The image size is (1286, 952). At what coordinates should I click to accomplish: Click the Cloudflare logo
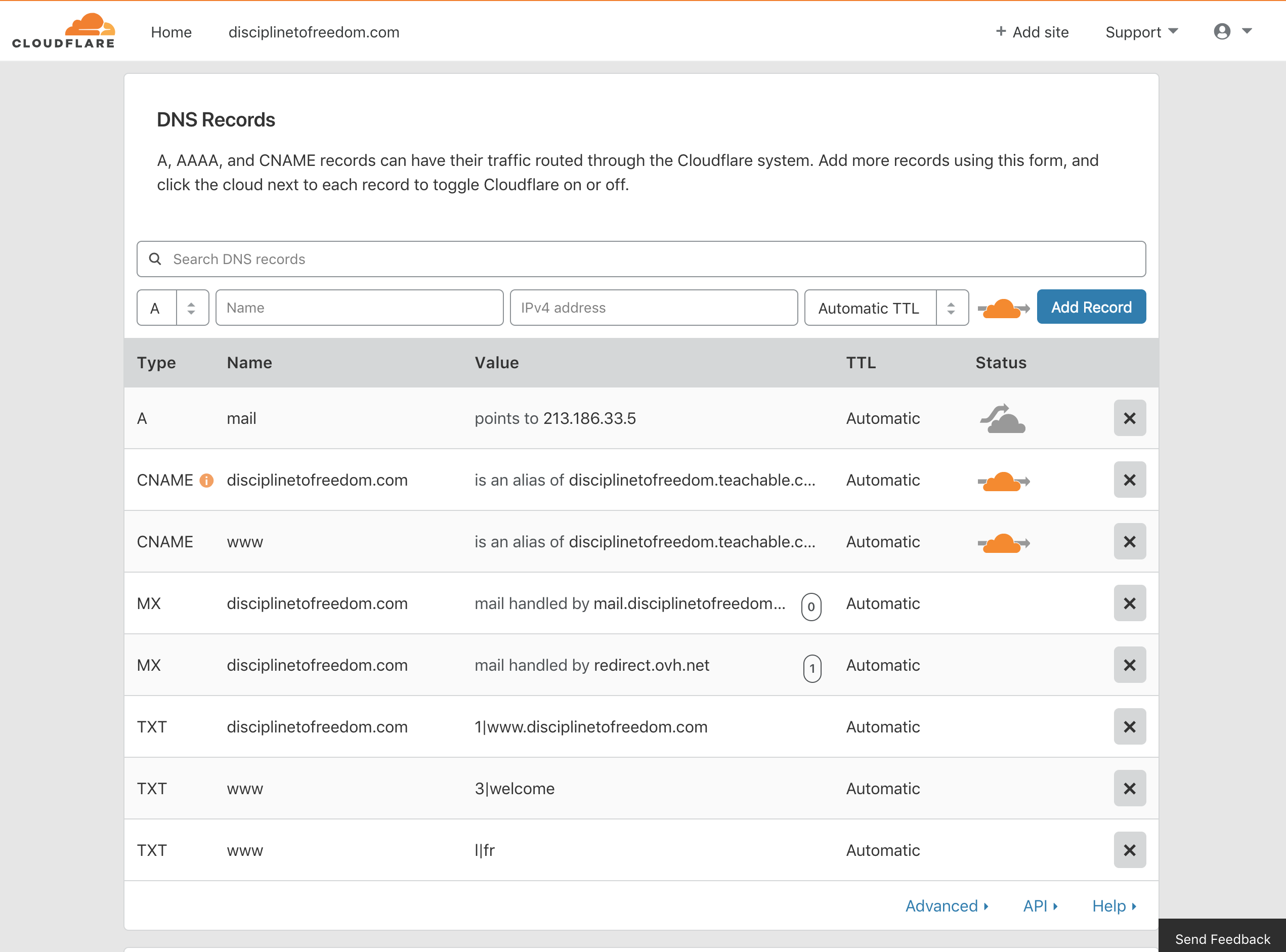[x=63, y=31]
